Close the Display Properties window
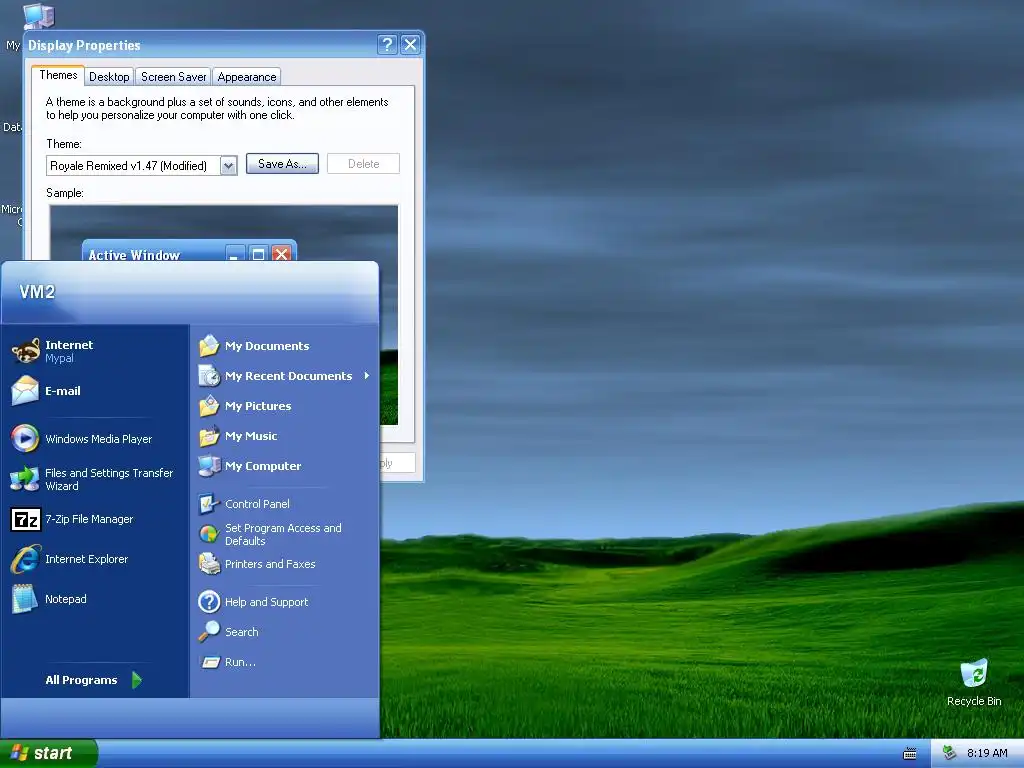This screenshot has height=768, width=1024. [410, 44]
